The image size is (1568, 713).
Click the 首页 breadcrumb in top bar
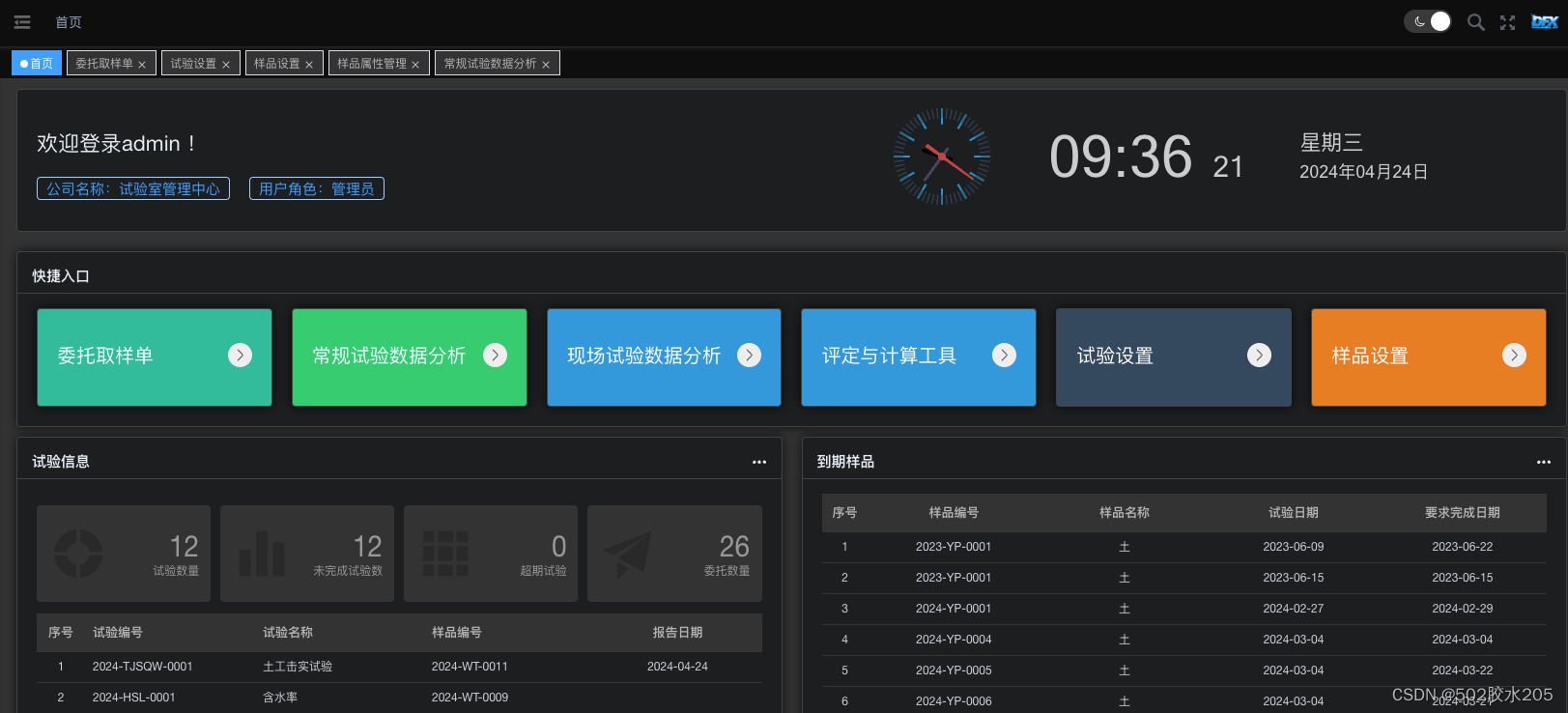click(69, 22)
